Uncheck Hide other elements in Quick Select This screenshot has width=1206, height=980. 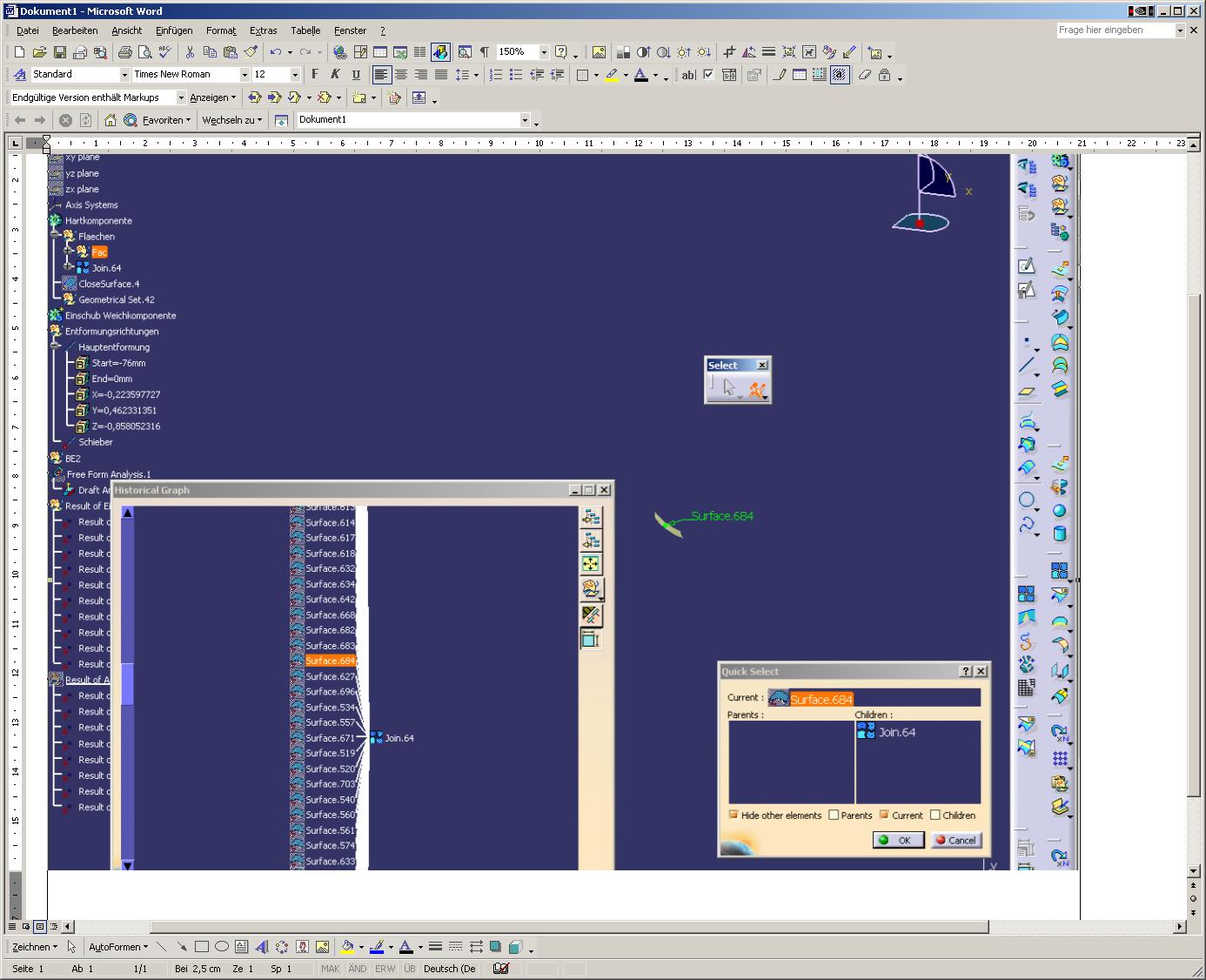(734, 816)
